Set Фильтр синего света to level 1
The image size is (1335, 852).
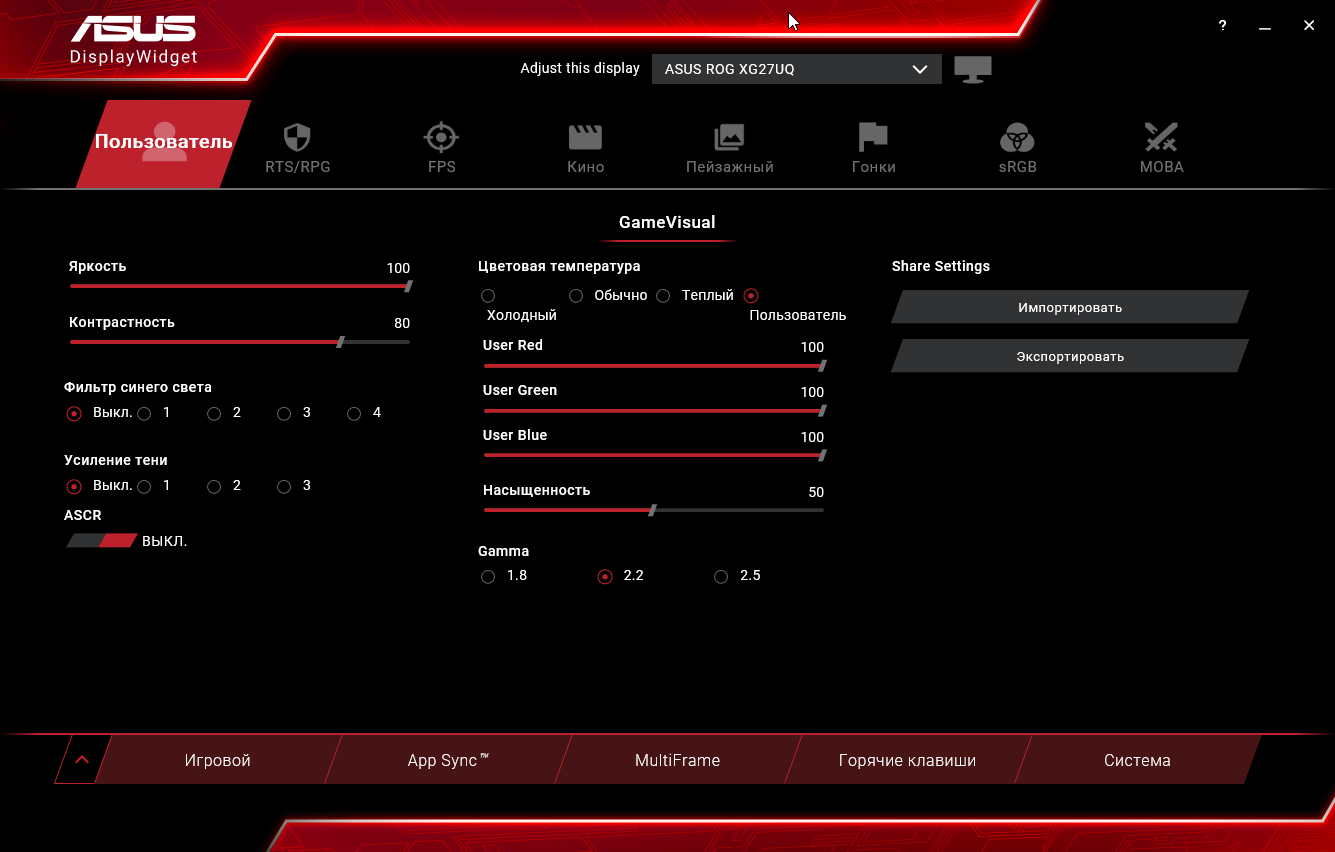coord(144,413)
